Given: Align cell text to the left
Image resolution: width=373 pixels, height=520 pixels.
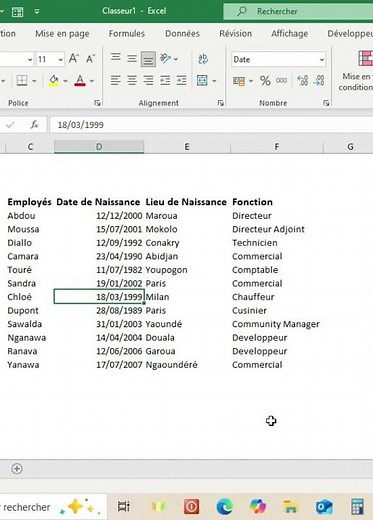Looking at the screenshot, I should coord(116,80).
